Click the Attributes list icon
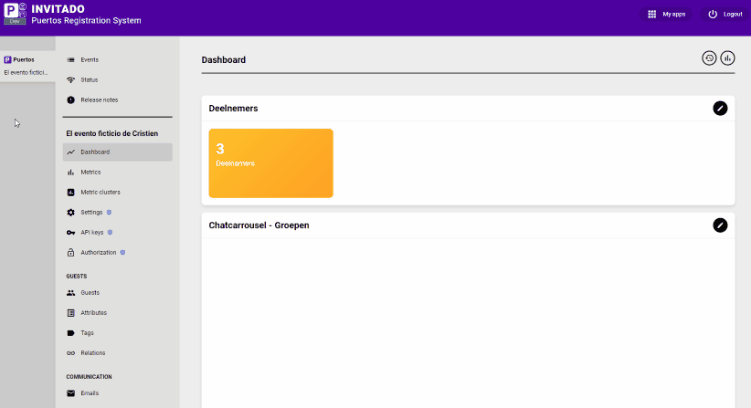The image size is (751, 408). point(71,313)
